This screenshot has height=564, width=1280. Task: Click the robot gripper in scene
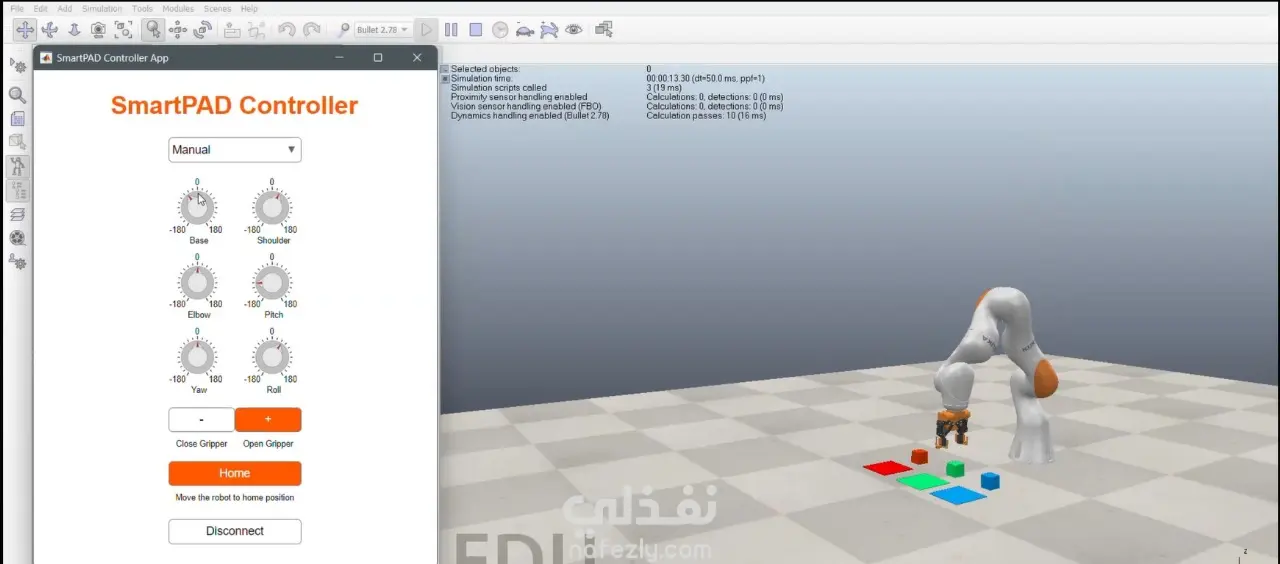[951, 428]
